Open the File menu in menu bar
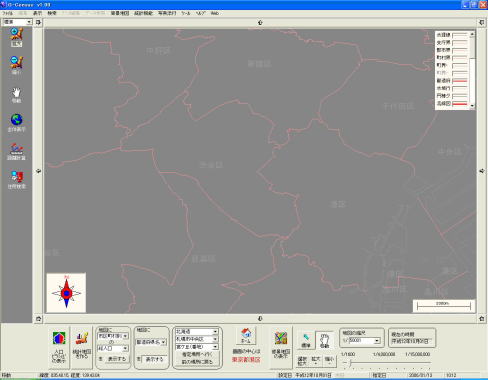The width and height of the screenshot is (488, 380). (7, 13)
